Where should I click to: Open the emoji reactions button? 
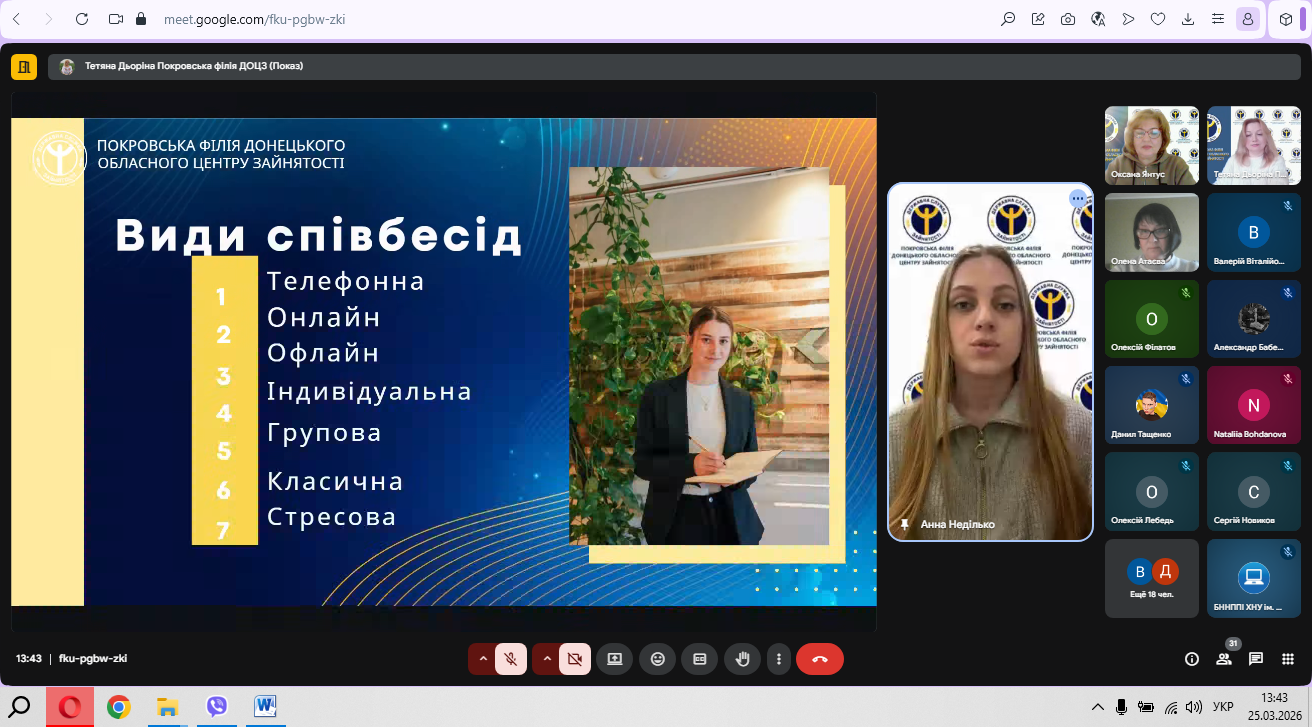pyautogui.click(x=658, y=659)
